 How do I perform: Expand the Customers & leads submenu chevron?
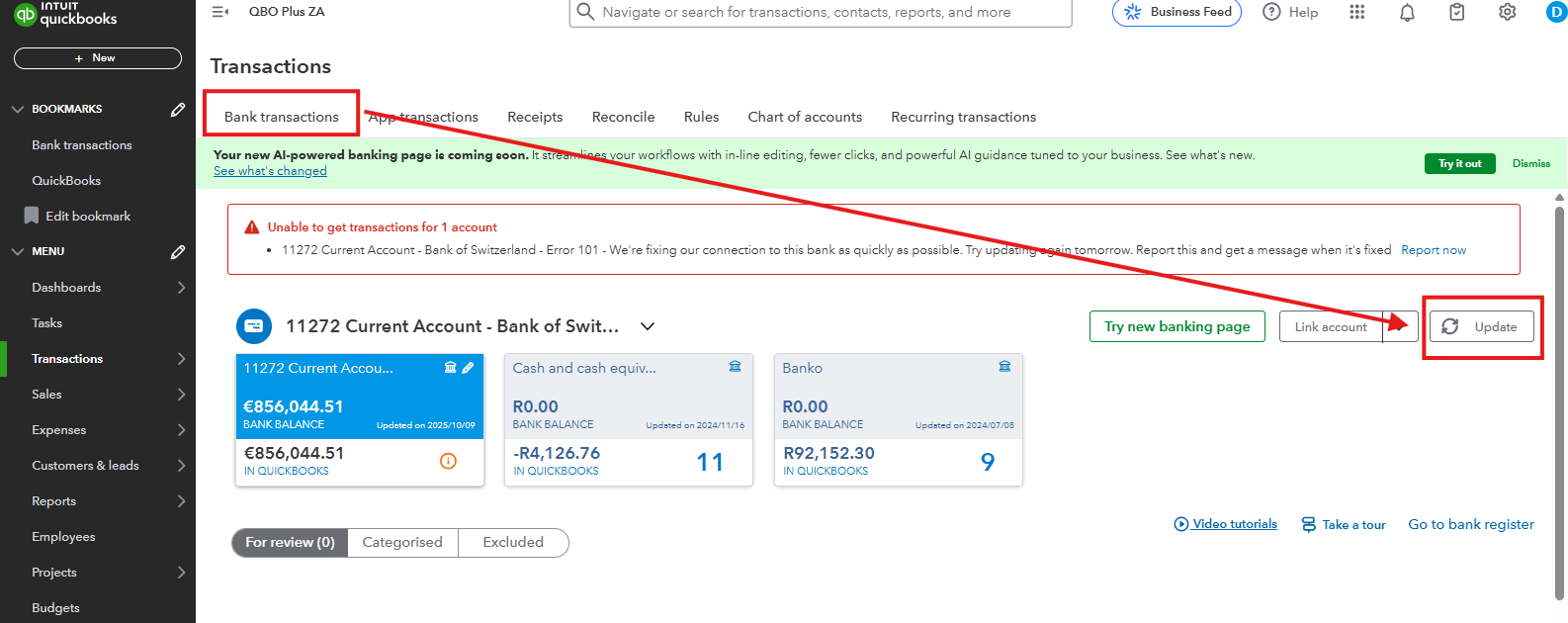(x=181, y=465)
